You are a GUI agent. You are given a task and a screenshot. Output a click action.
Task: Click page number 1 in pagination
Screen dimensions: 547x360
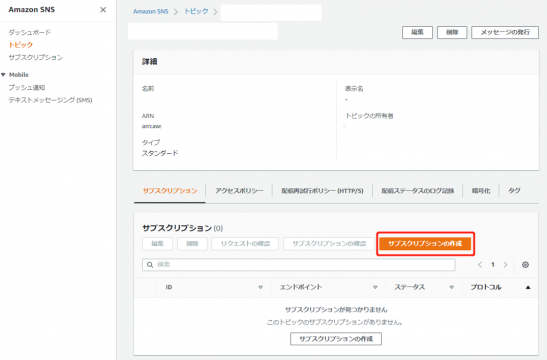click(x=493, y=265)
